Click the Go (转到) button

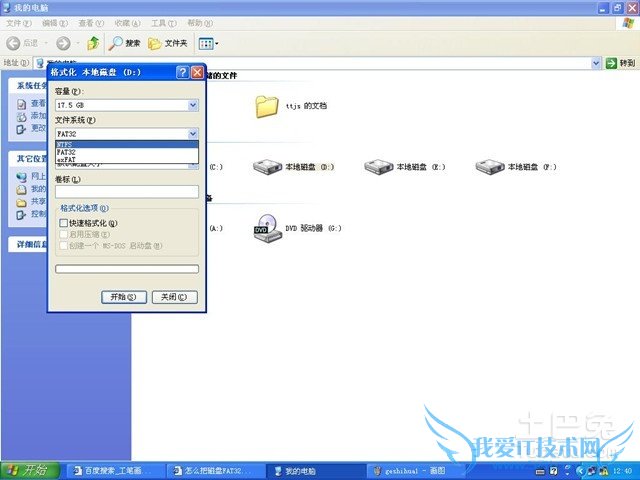(x=621, y=63)
